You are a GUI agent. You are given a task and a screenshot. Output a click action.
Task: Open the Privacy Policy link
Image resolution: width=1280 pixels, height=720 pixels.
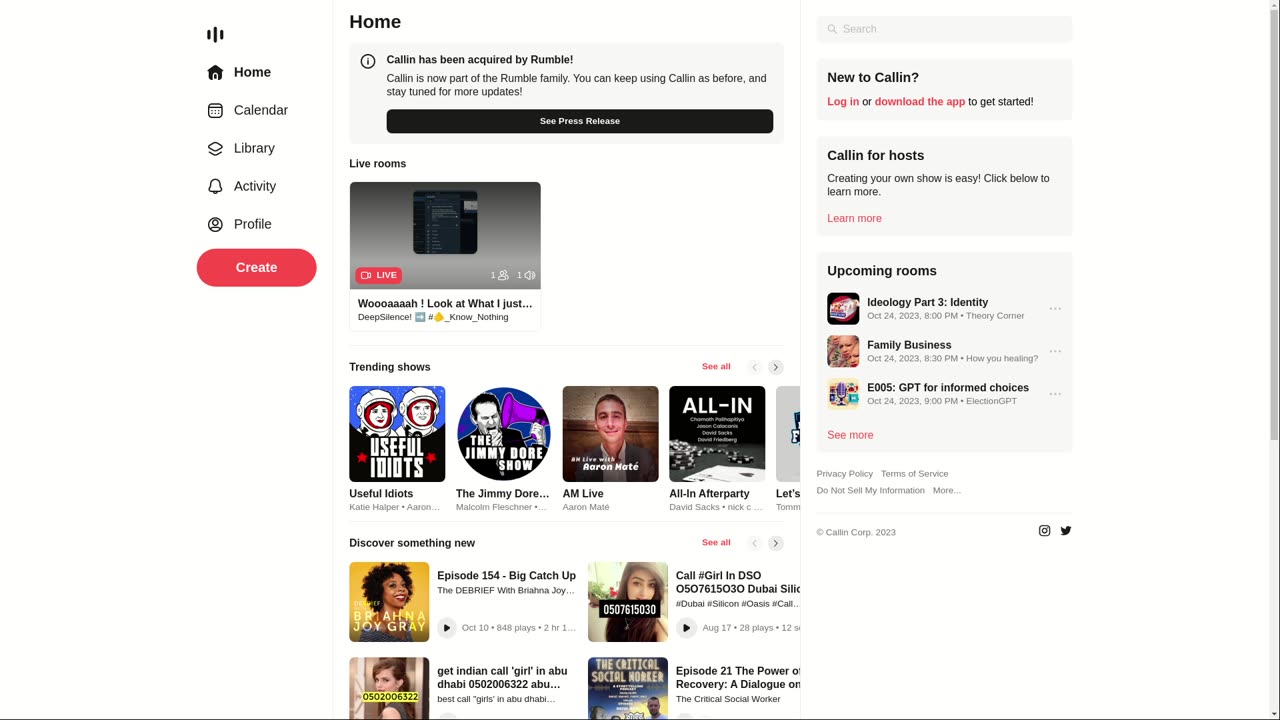pos(845,474)
